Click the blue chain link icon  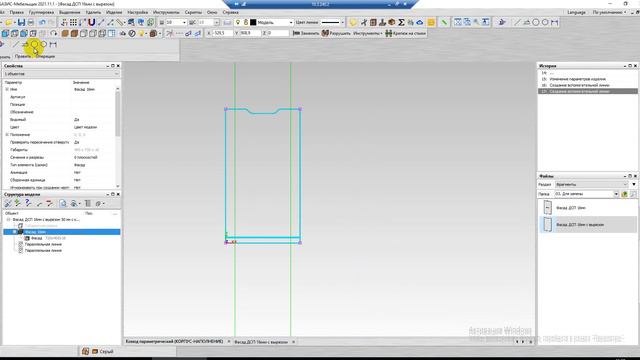click(188, 33)
